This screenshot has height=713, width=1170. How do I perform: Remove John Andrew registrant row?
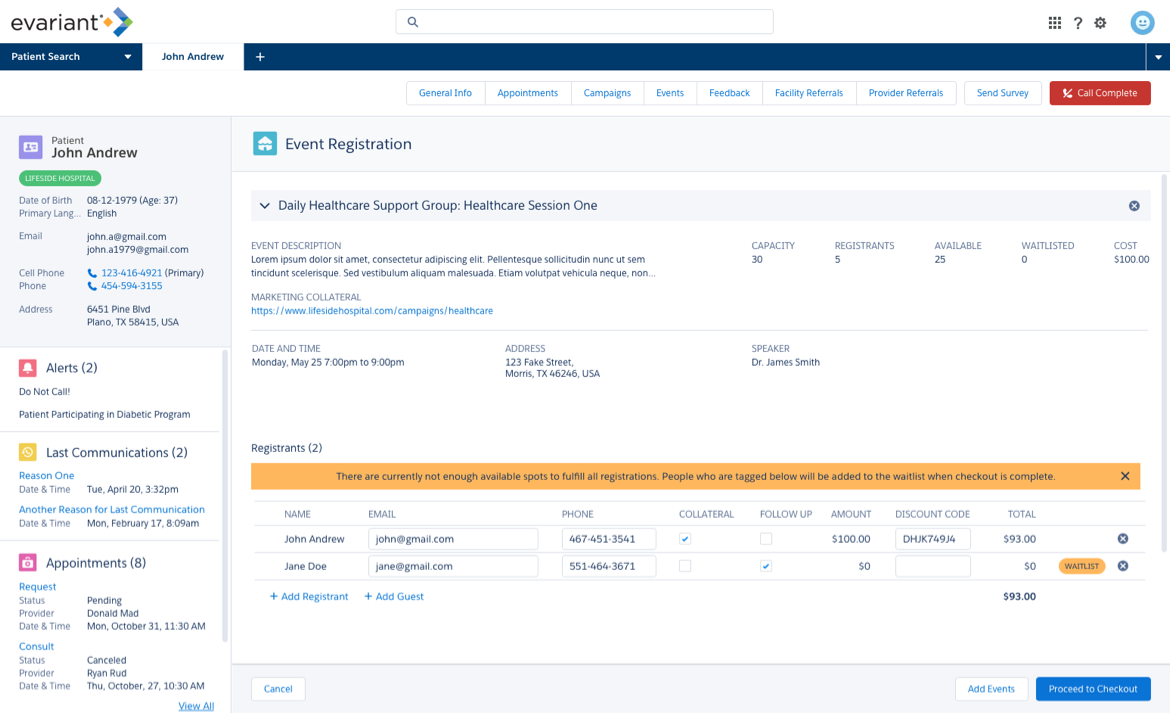1123,539
